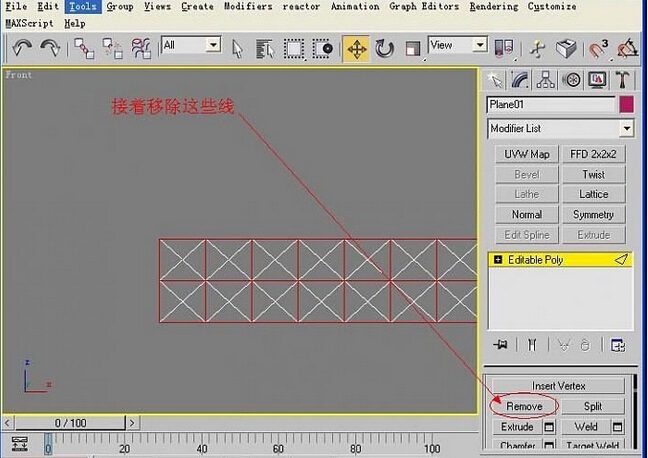This screenshot has width=648, height=458.
Task: Click the Plane01 object color swatch
Action: 627,105
